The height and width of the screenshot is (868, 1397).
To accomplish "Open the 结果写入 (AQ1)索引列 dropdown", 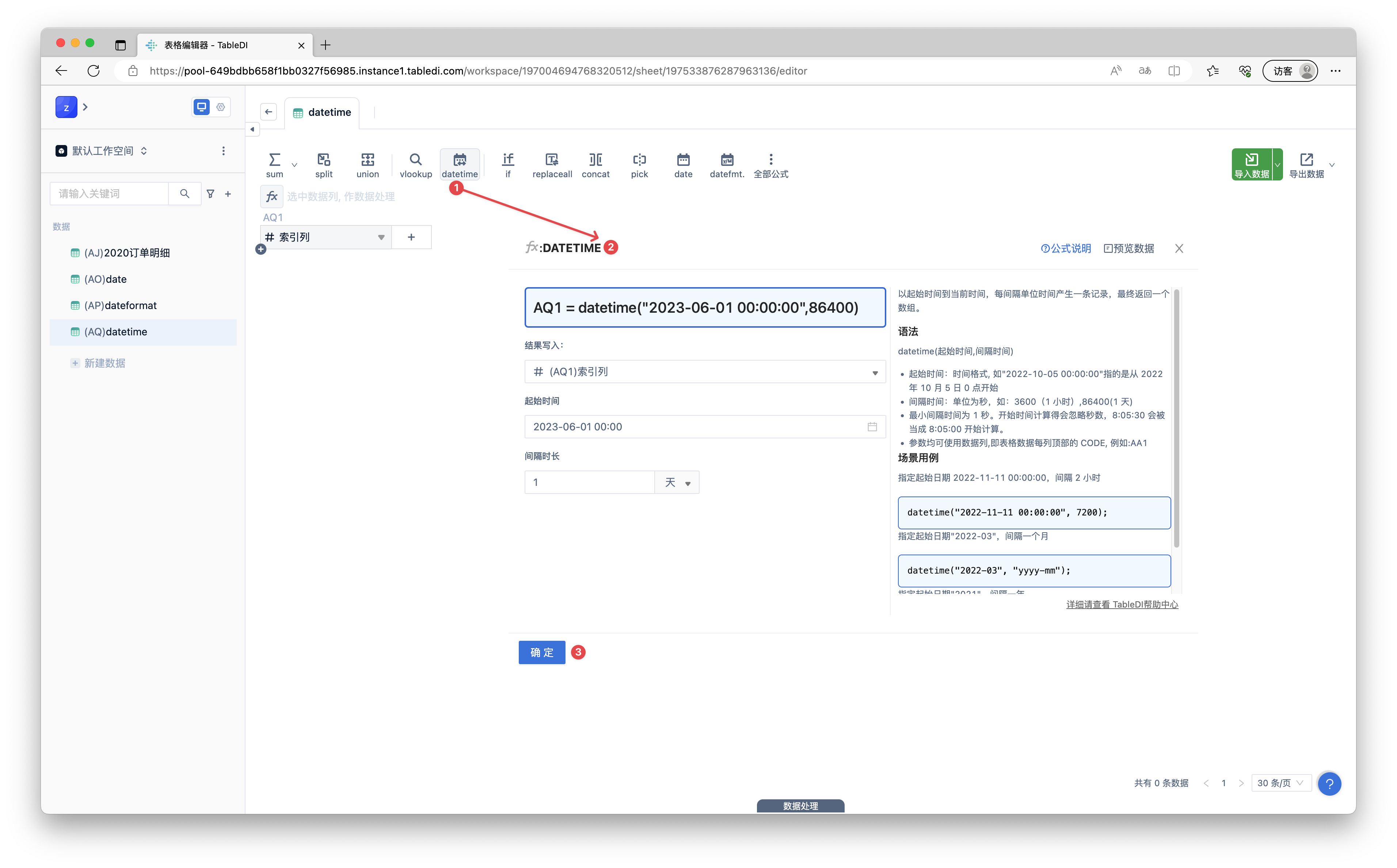I will click(705, 372).
